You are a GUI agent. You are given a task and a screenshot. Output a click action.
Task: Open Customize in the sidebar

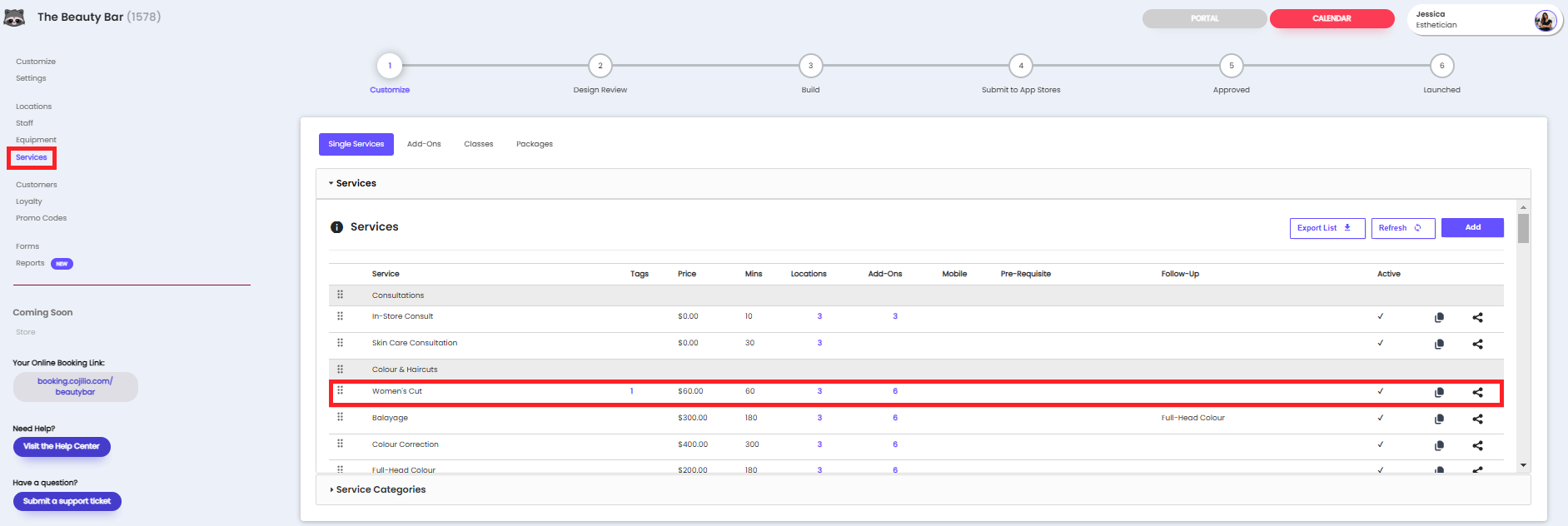(x=36, y=62)
